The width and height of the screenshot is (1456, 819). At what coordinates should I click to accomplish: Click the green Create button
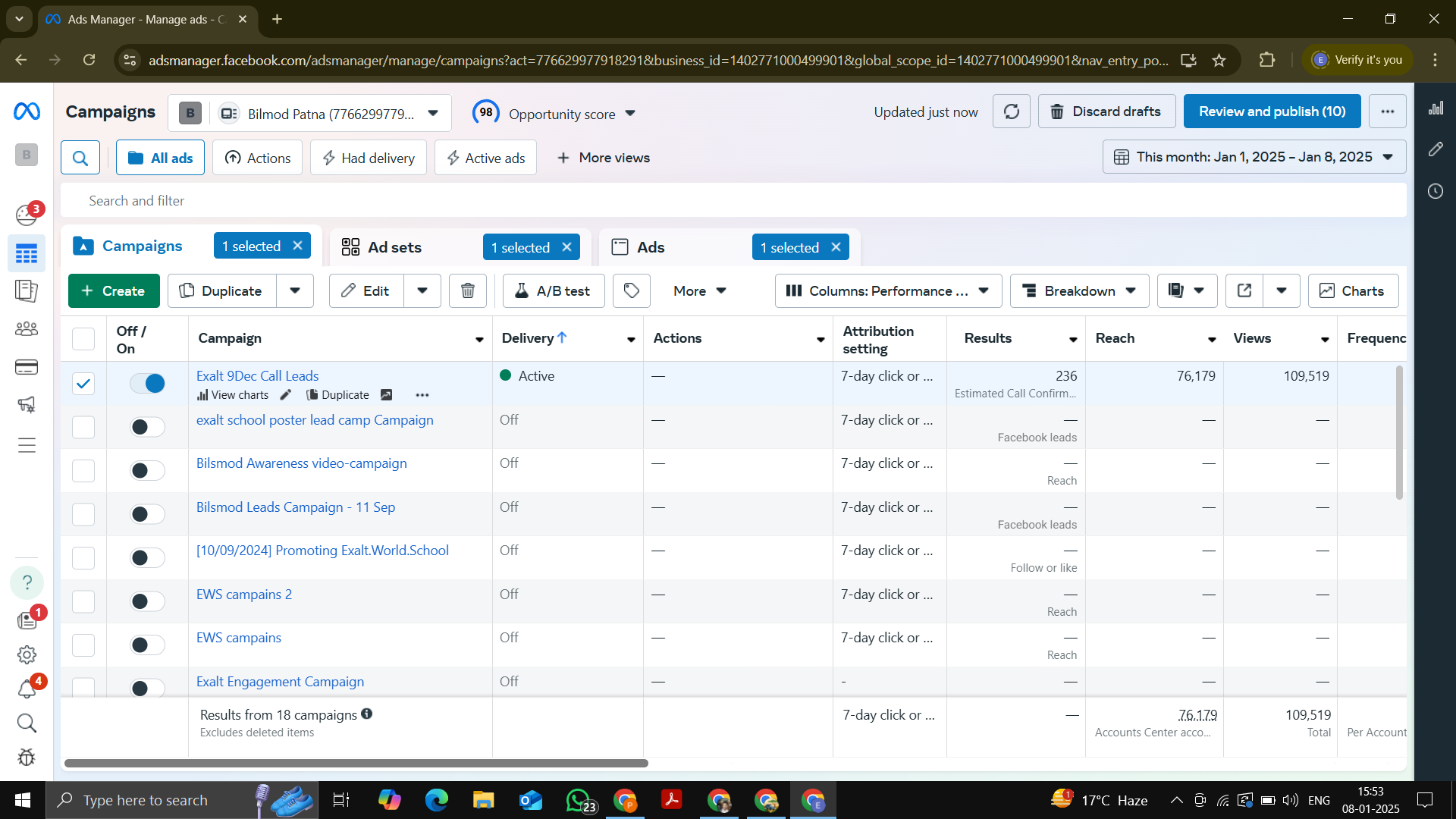(x=114, y=291)
